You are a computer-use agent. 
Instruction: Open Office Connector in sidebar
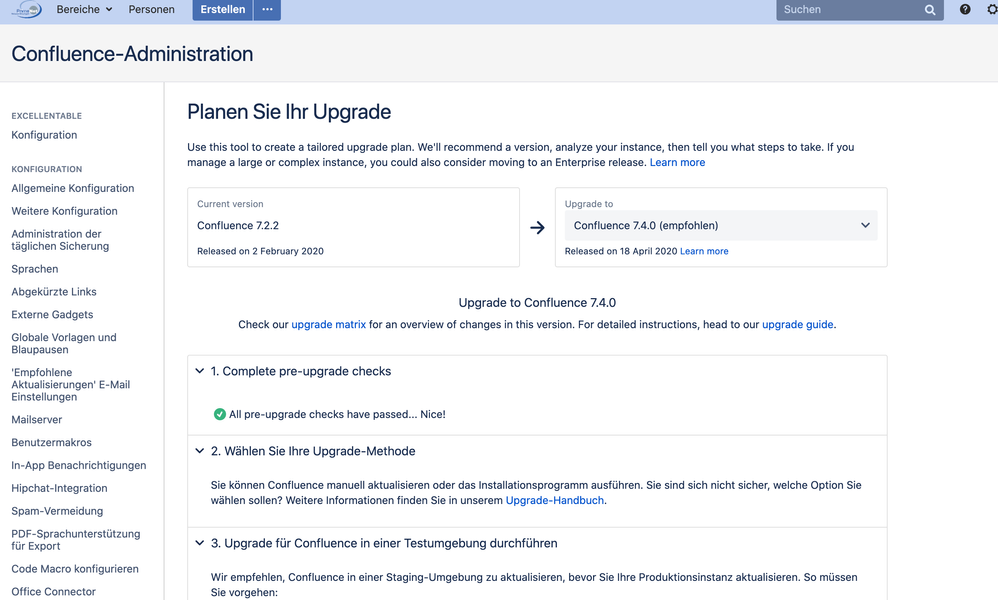click(x=53, y=592)
